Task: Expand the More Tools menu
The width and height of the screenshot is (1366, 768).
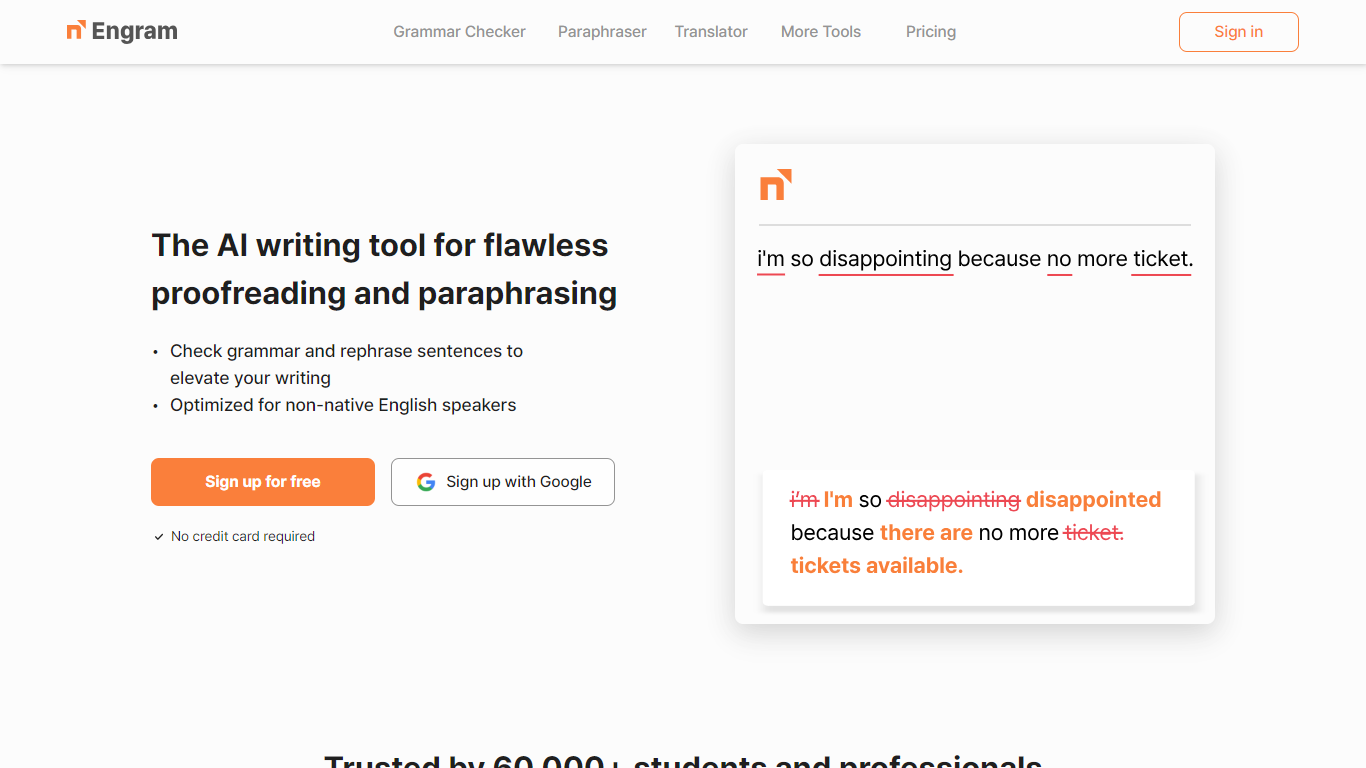Action: coord(821,32)
